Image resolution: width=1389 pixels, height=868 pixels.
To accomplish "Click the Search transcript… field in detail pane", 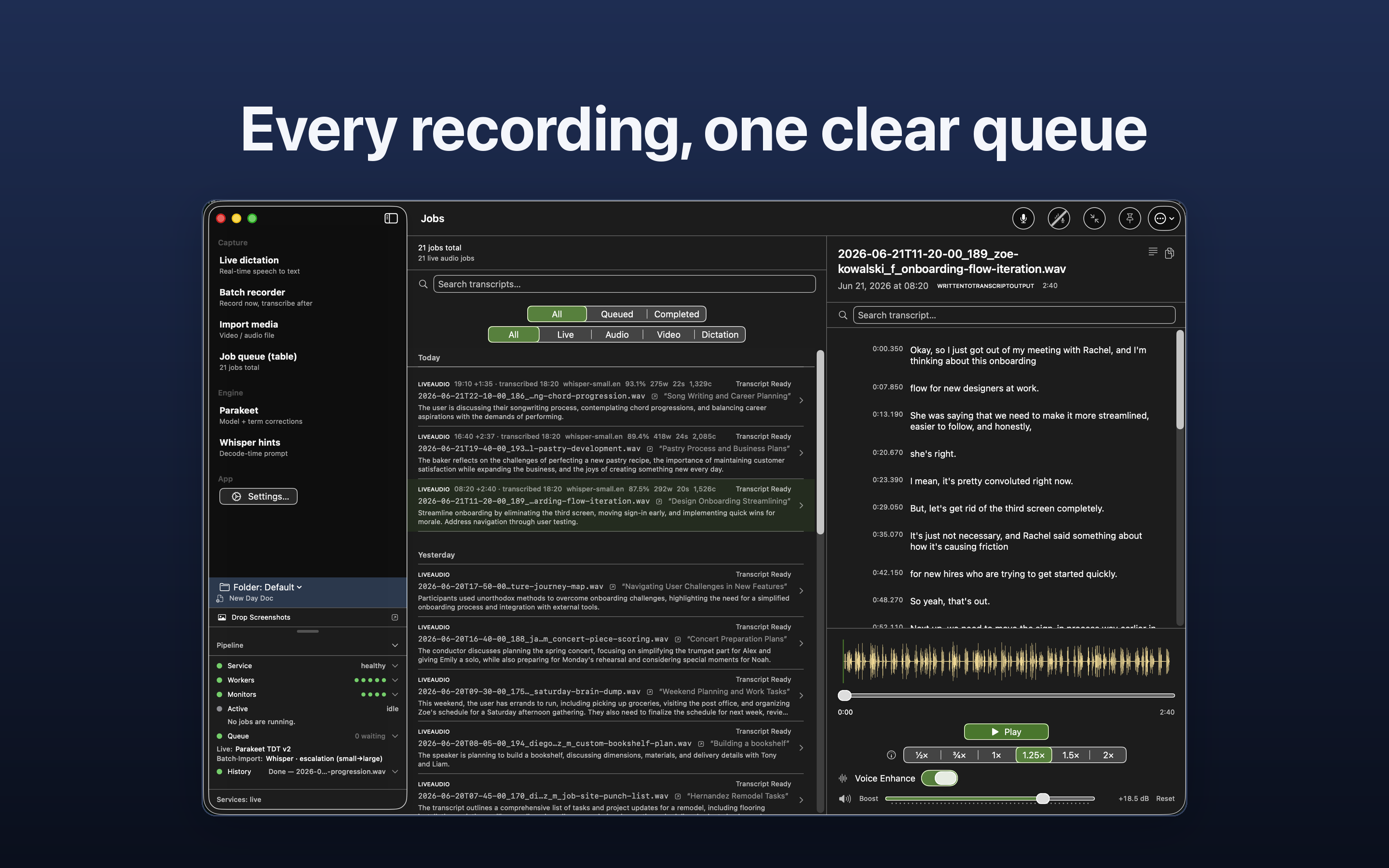I will click(x=1014, y=315).
